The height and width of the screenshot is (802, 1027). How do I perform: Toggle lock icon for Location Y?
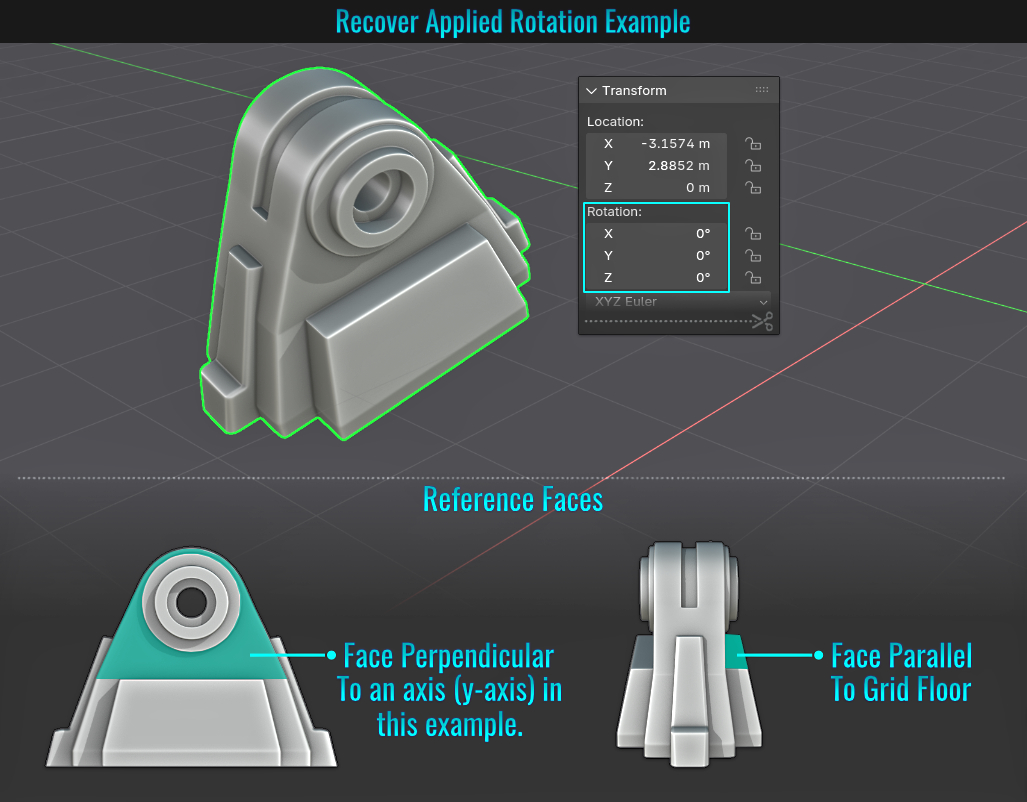(754, 166)
